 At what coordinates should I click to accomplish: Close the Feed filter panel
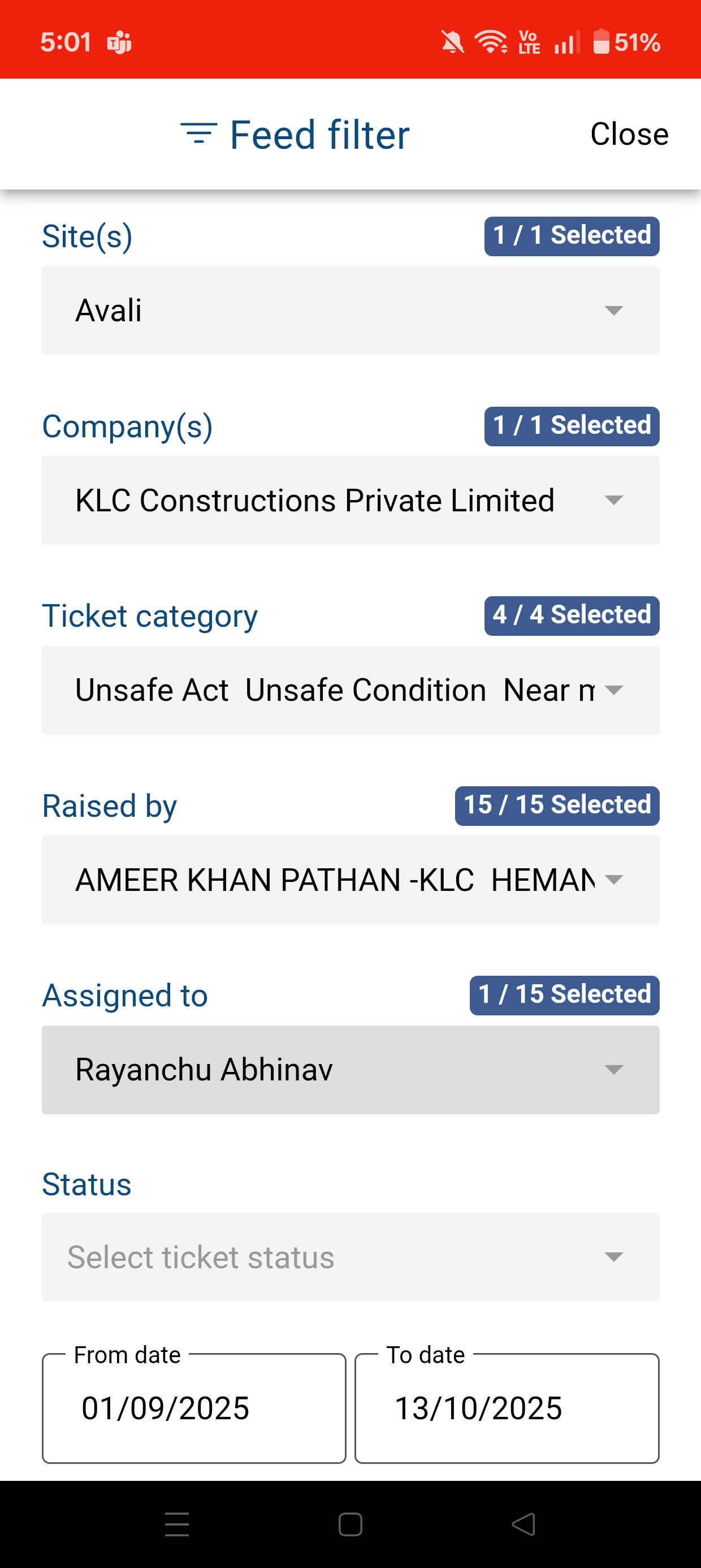629,134
